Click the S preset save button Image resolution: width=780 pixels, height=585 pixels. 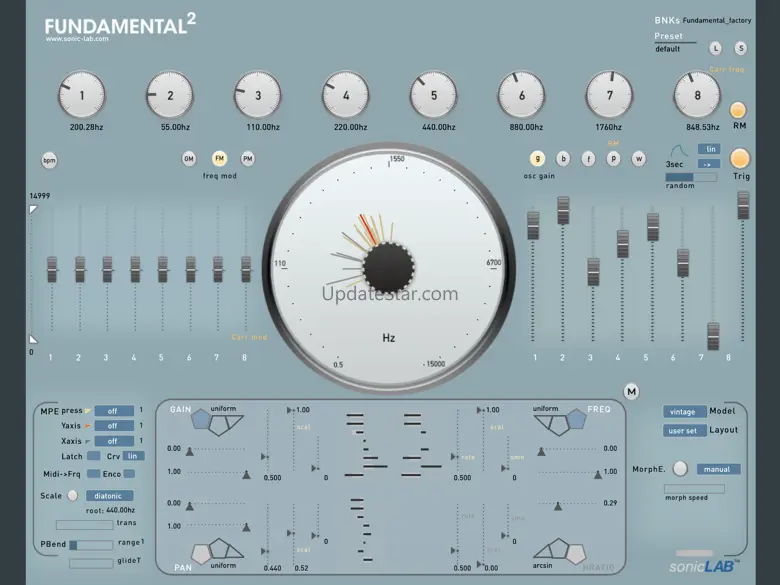pyautogui.click(x=741, y=48)
